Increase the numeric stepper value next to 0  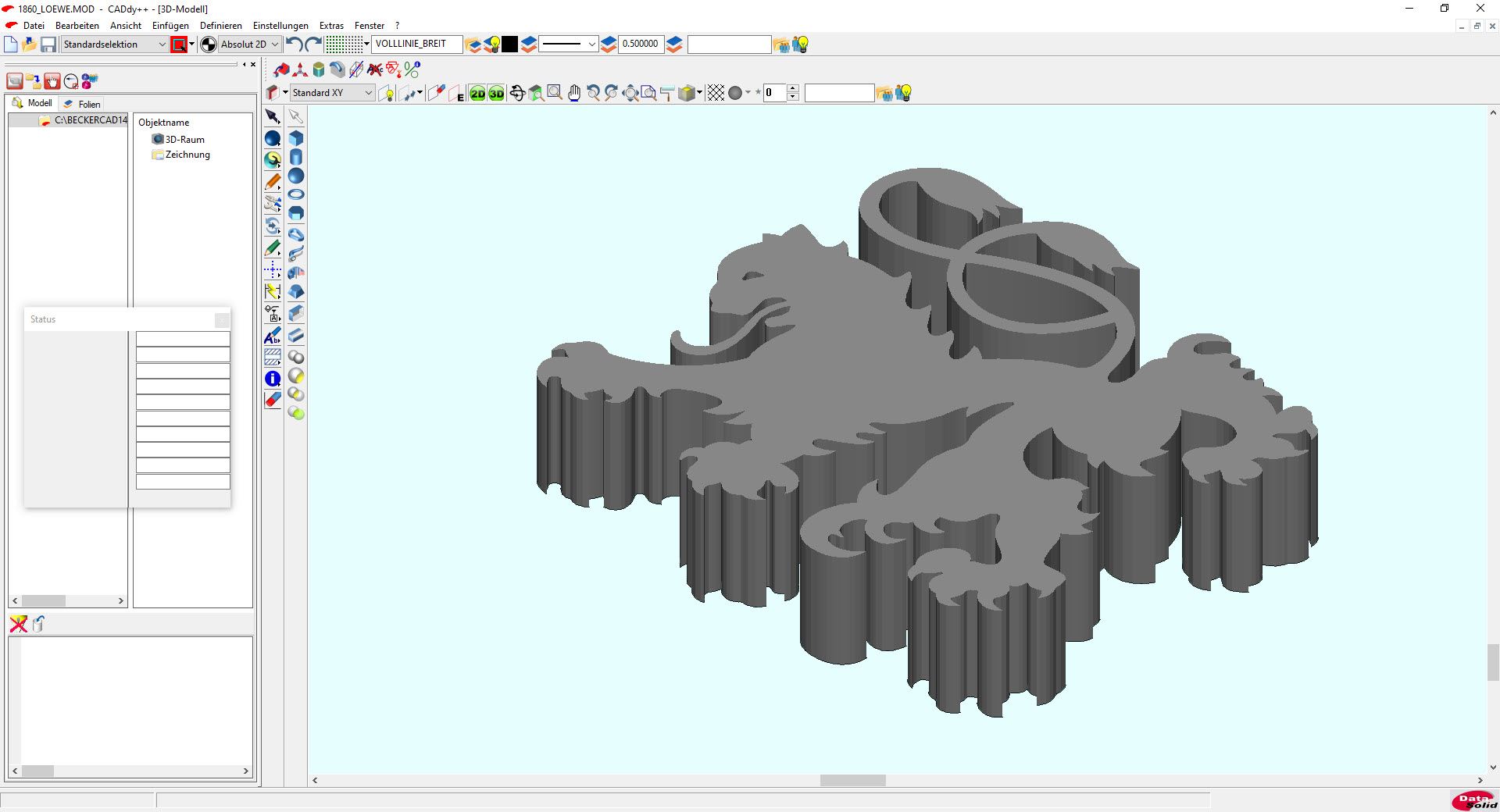pos(793,88)
